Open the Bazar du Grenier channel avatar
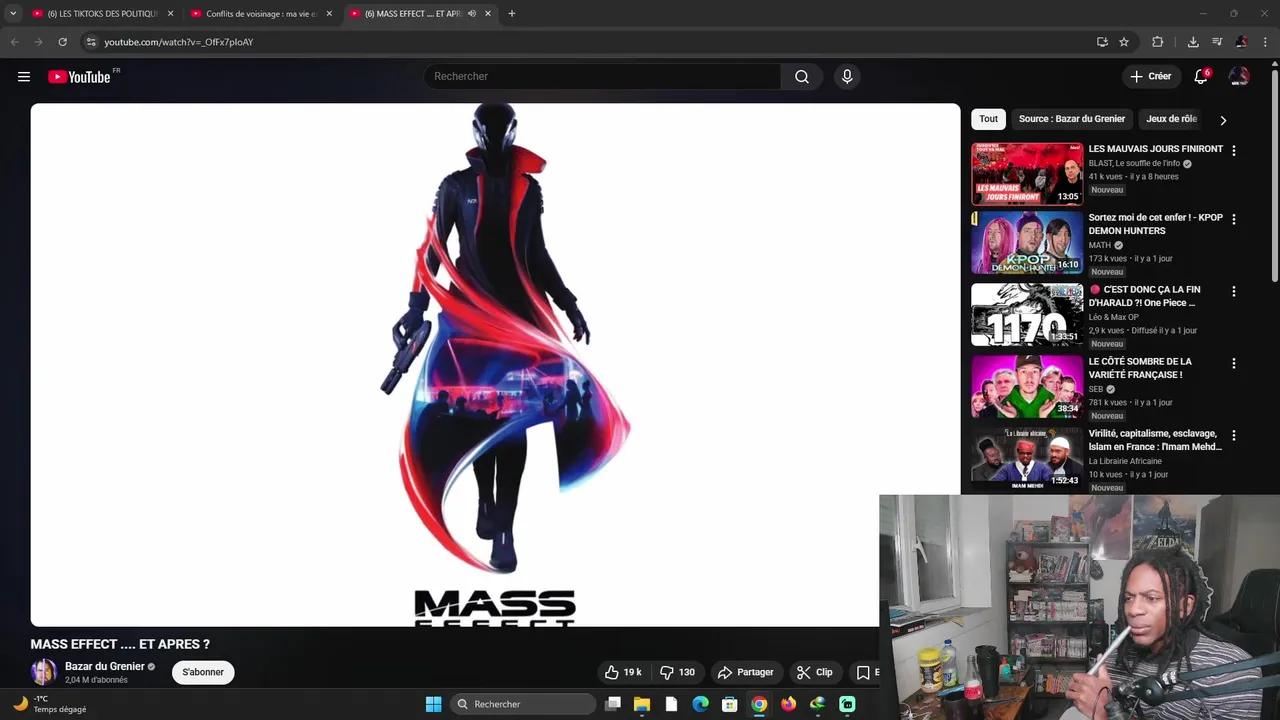 pyautogui.click(x=44, y=672)
